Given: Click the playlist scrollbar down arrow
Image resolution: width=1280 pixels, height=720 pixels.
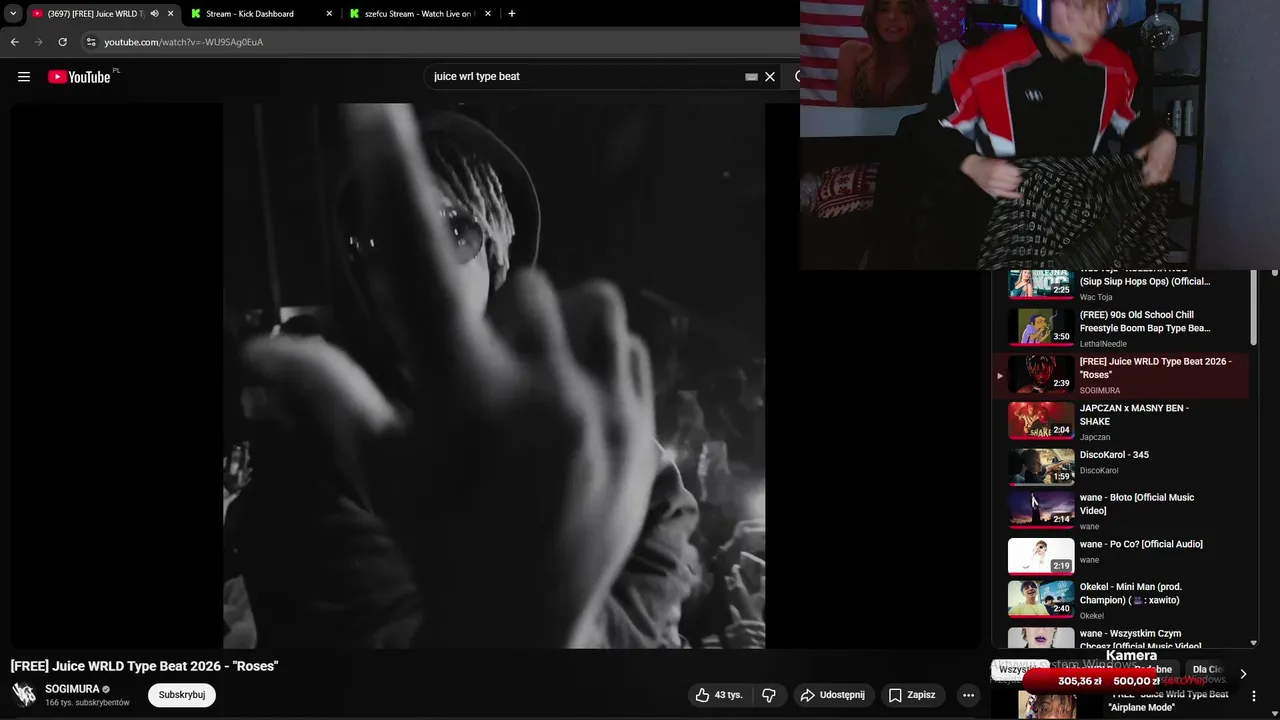Looking at the screenshot, I should pos(1254,643).
